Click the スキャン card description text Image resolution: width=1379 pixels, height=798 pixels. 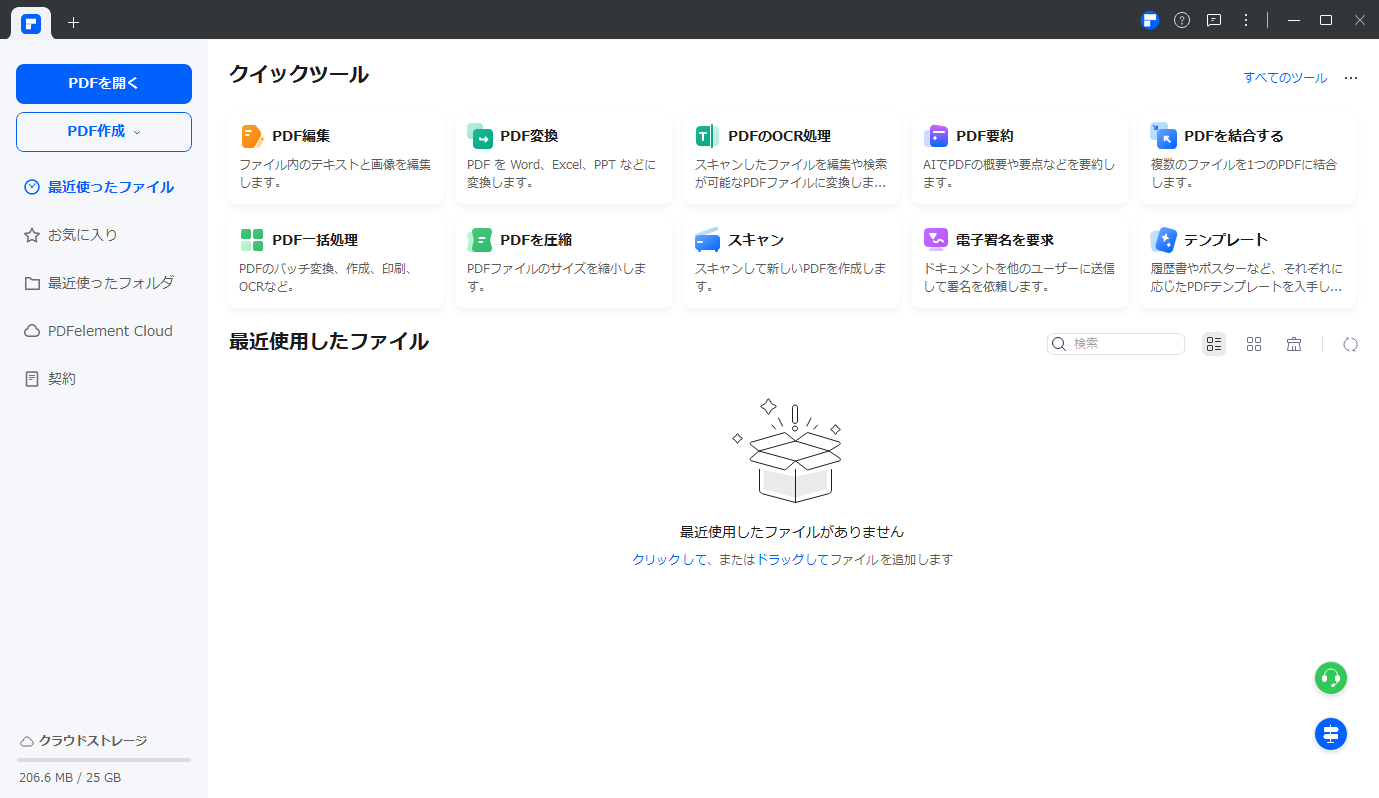pyautogui.click(x=791, y=277)
